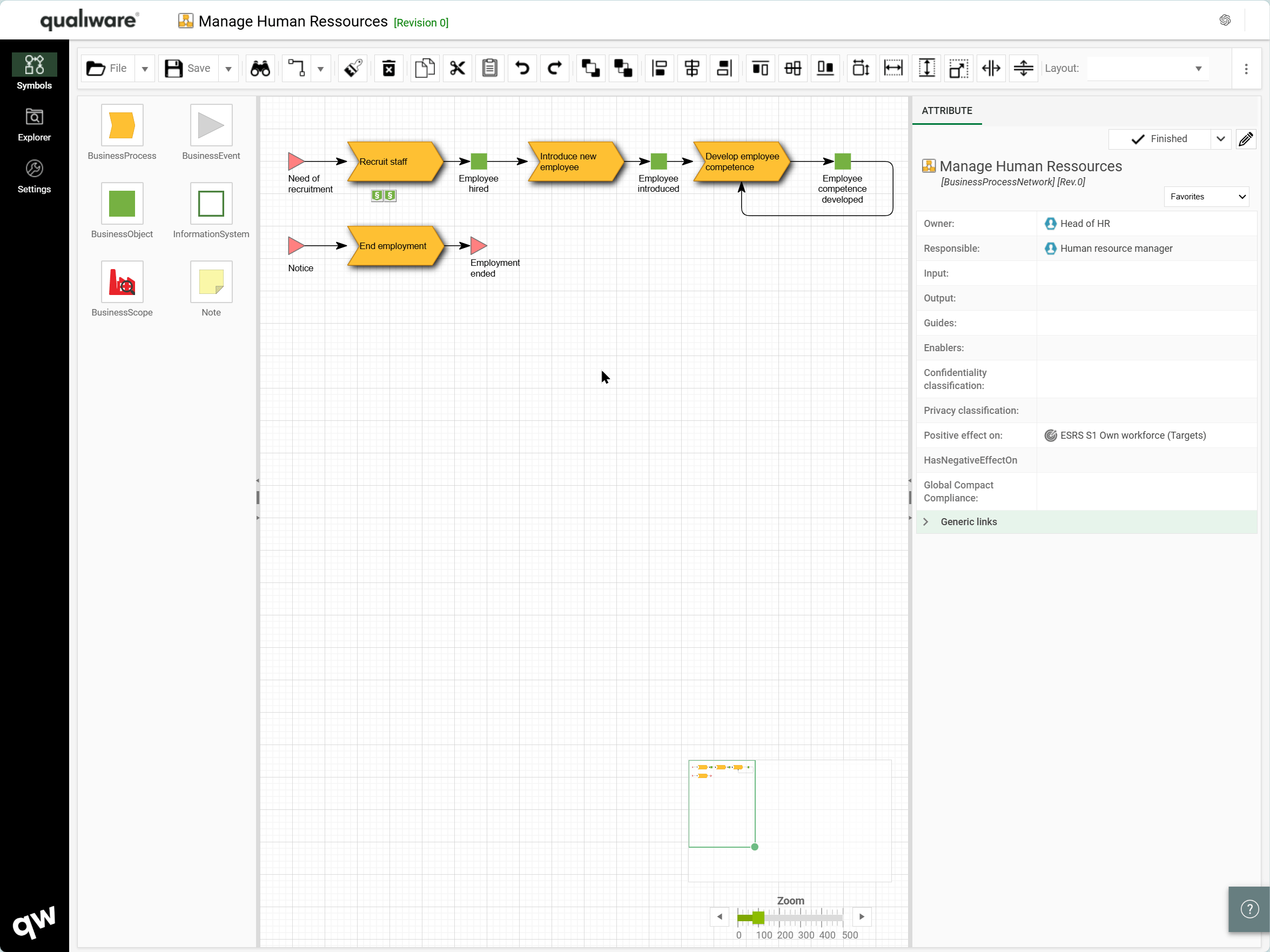This screenshot has height=952, width=1270.
Task: Click the diagram overview minimap viewport
Action: [722, 804]
